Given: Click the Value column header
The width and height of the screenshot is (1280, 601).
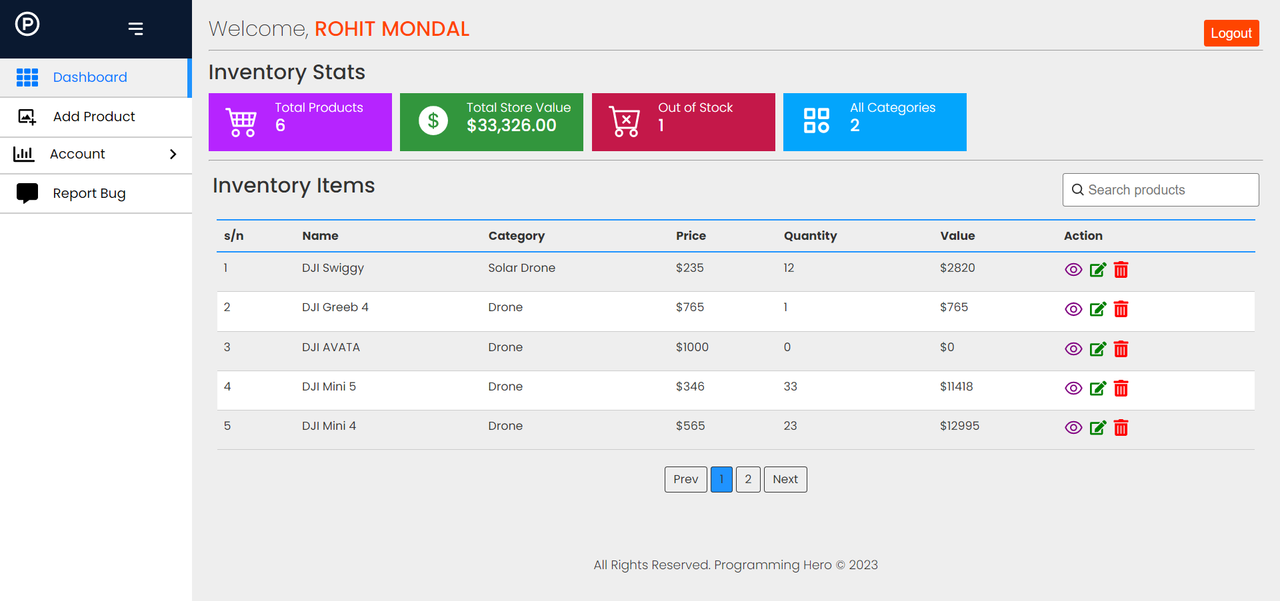Looking at the screenshot, I should [957, 236].
